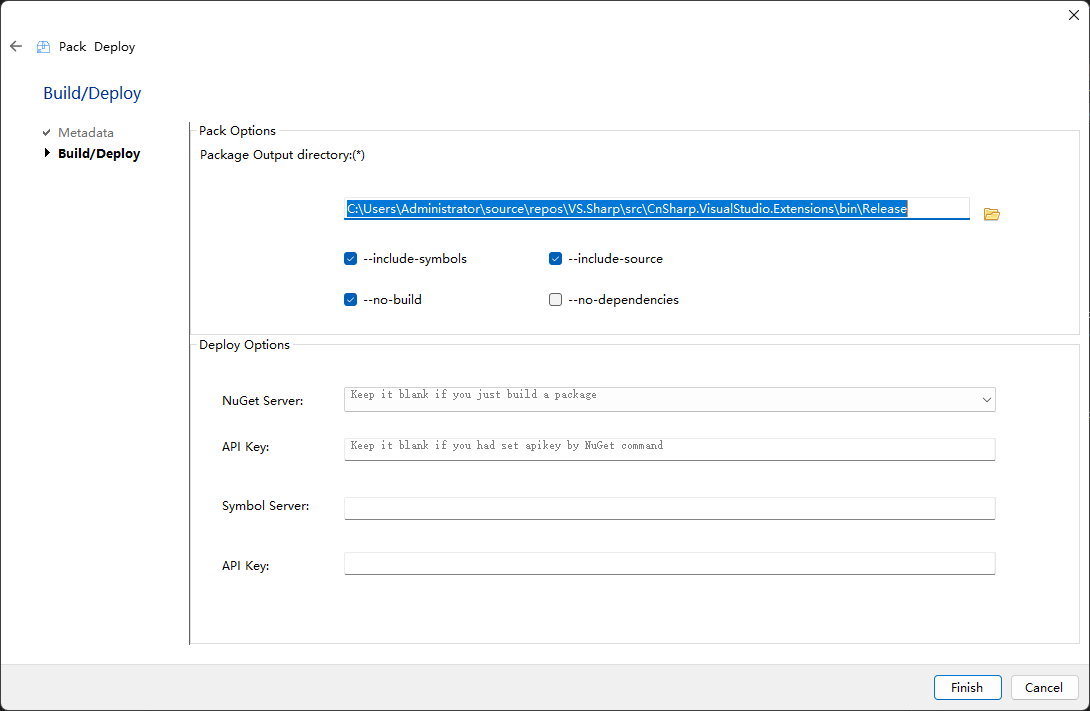Close the Pack Deploy window
Viewport: 1090px width, 711px height.
point(1073,14)
